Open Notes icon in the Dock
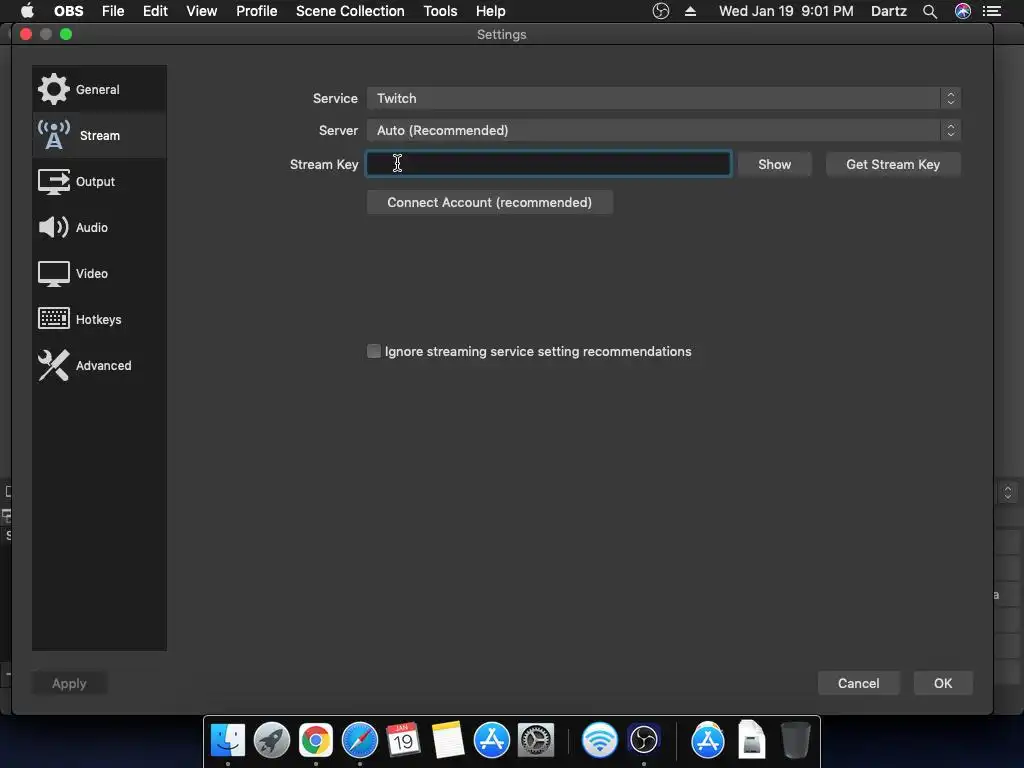 click(x=447, y=740)
